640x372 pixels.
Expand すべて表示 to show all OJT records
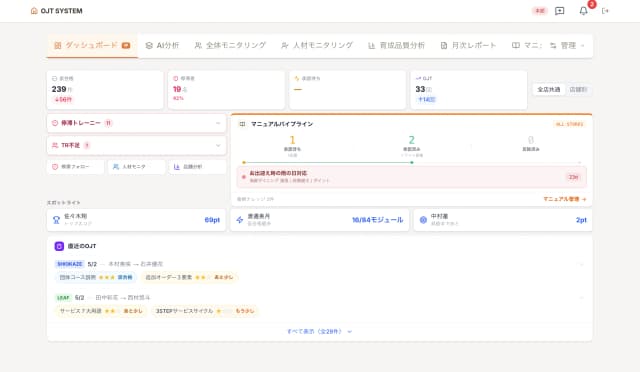[x=319, y=332]
